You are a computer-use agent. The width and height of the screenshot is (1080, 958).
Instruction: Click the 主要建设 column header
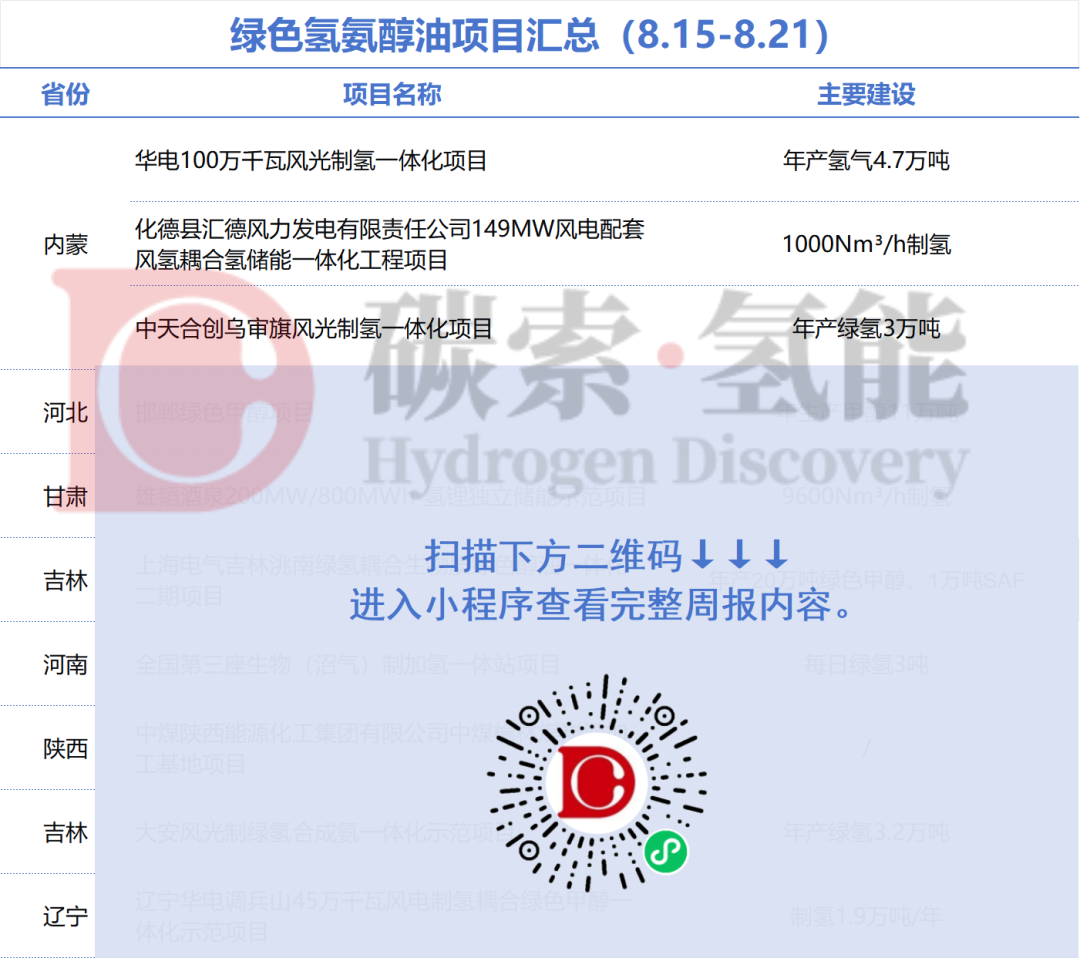(x=866, y=94)
